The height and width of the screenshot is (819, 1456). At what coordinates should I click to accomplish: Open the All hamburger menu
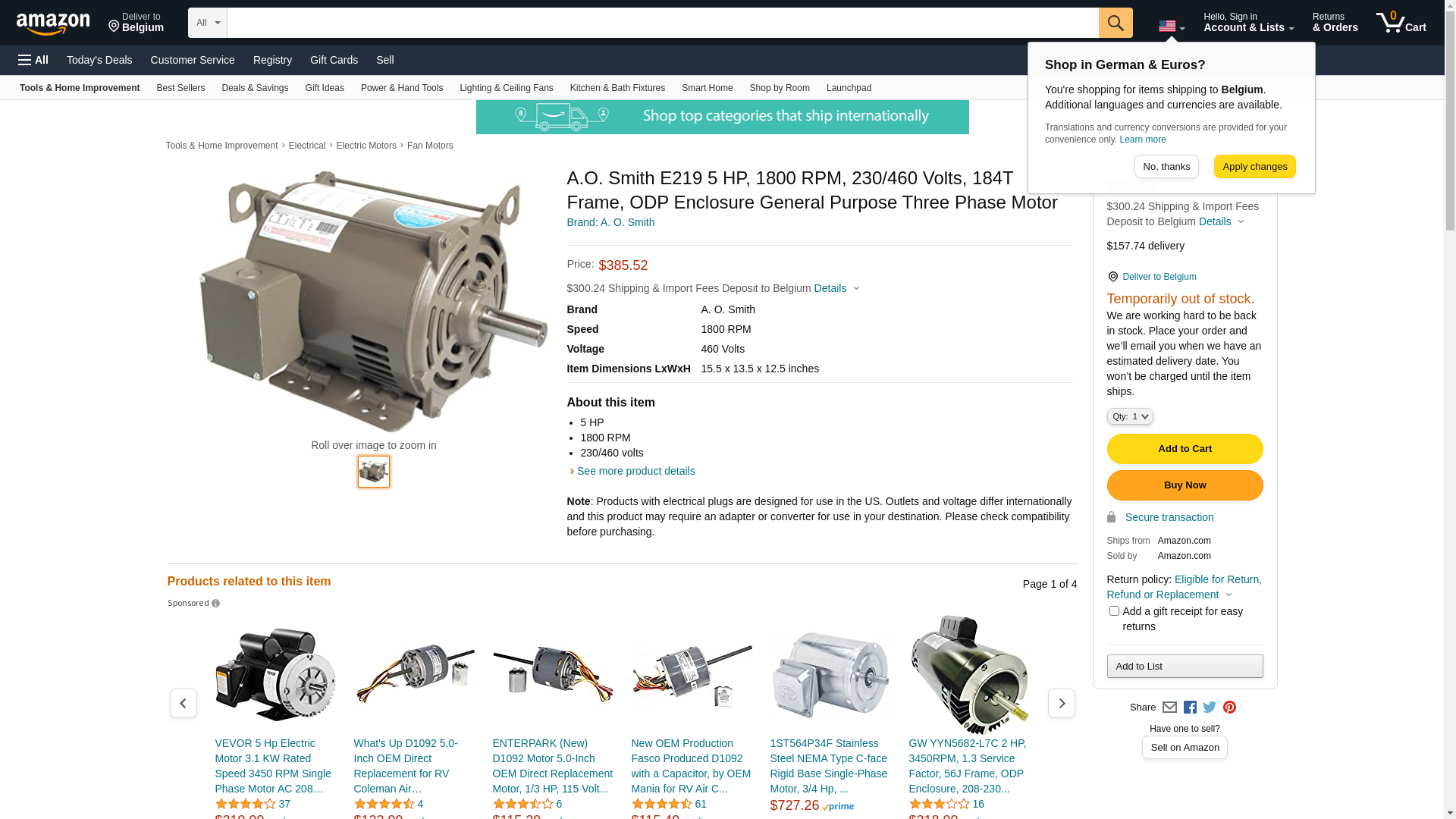point(33,60)
